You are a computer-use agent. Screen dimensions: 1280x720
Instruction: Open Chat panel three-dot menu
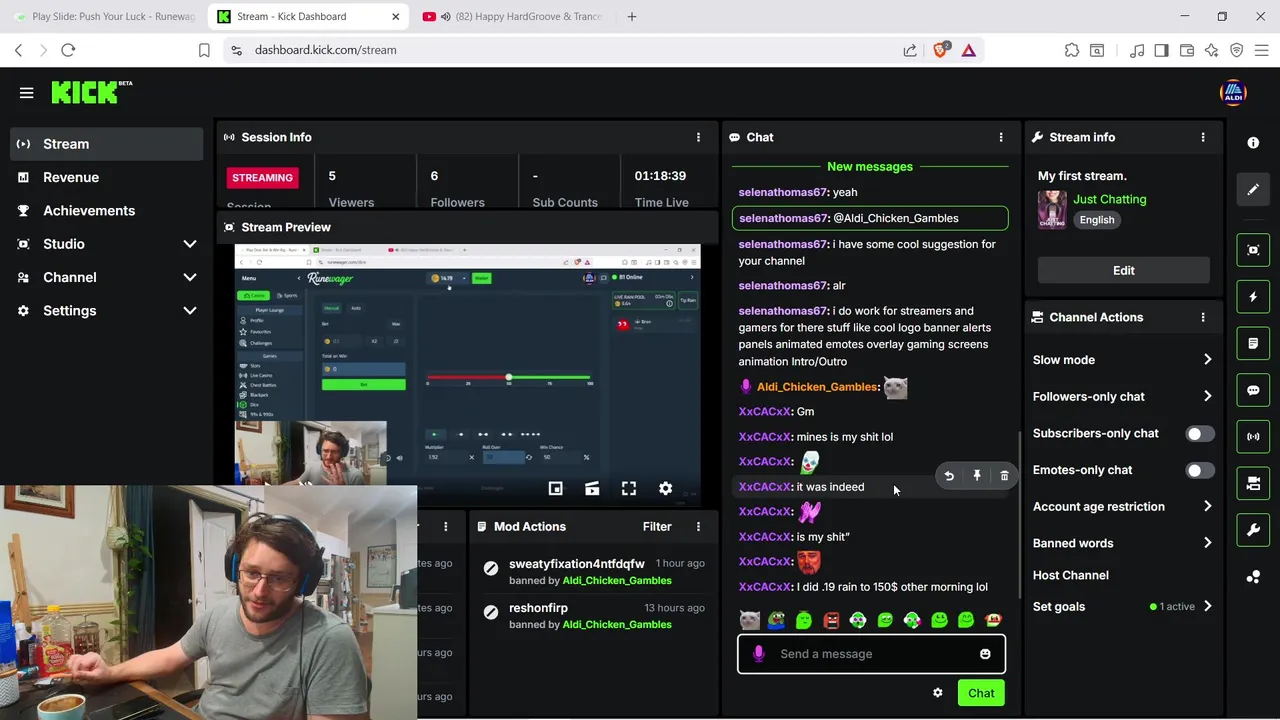1000,137
